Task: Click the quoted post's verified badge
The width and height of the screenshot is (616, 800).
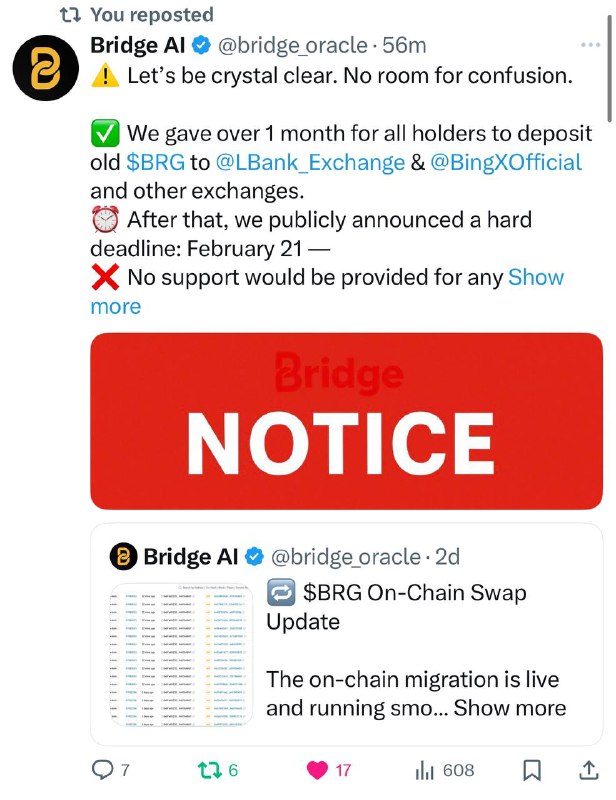Action: click(x=255, y=557)
